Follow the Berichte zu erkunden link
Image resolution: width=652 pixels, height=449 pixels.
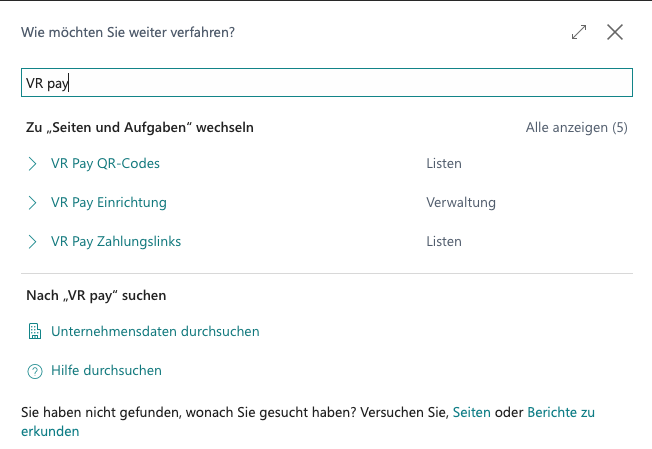(x=560, y=412)
